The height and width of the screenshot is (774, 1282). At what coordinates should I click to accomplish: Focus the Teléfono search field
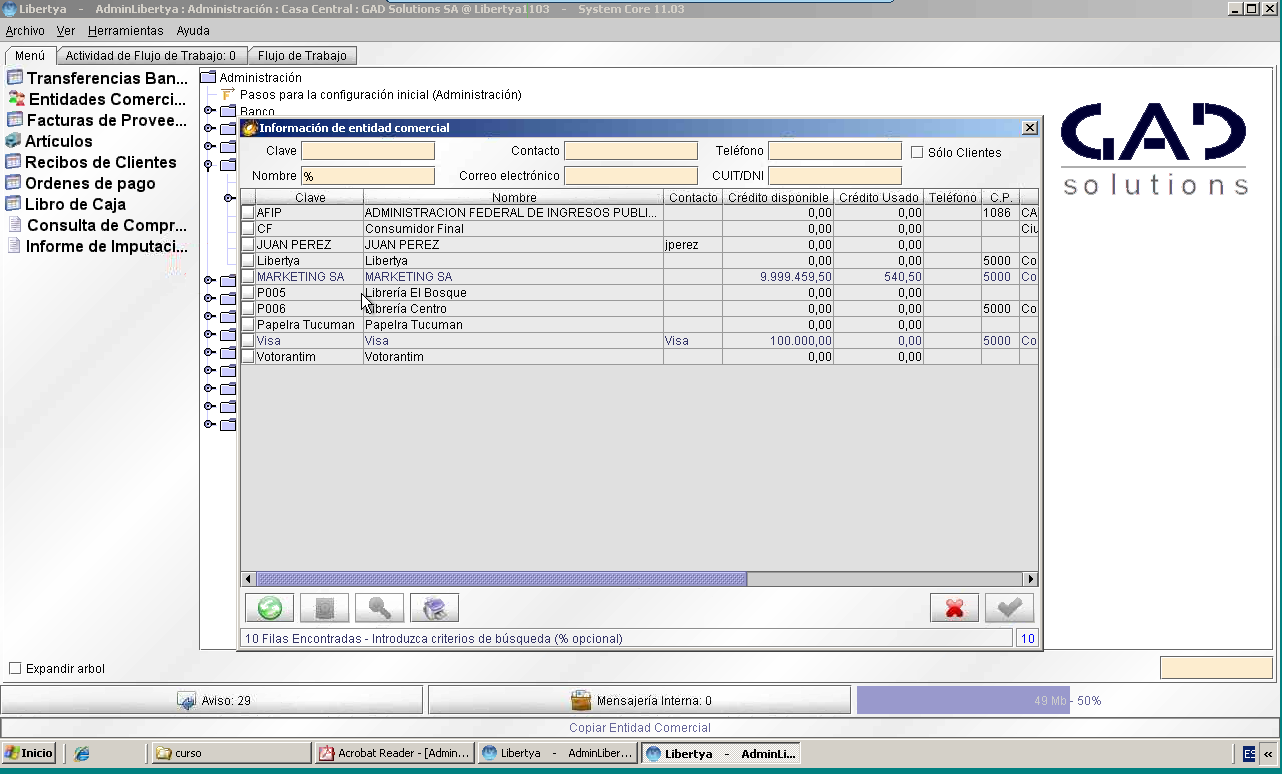click(x=835, y=151)
